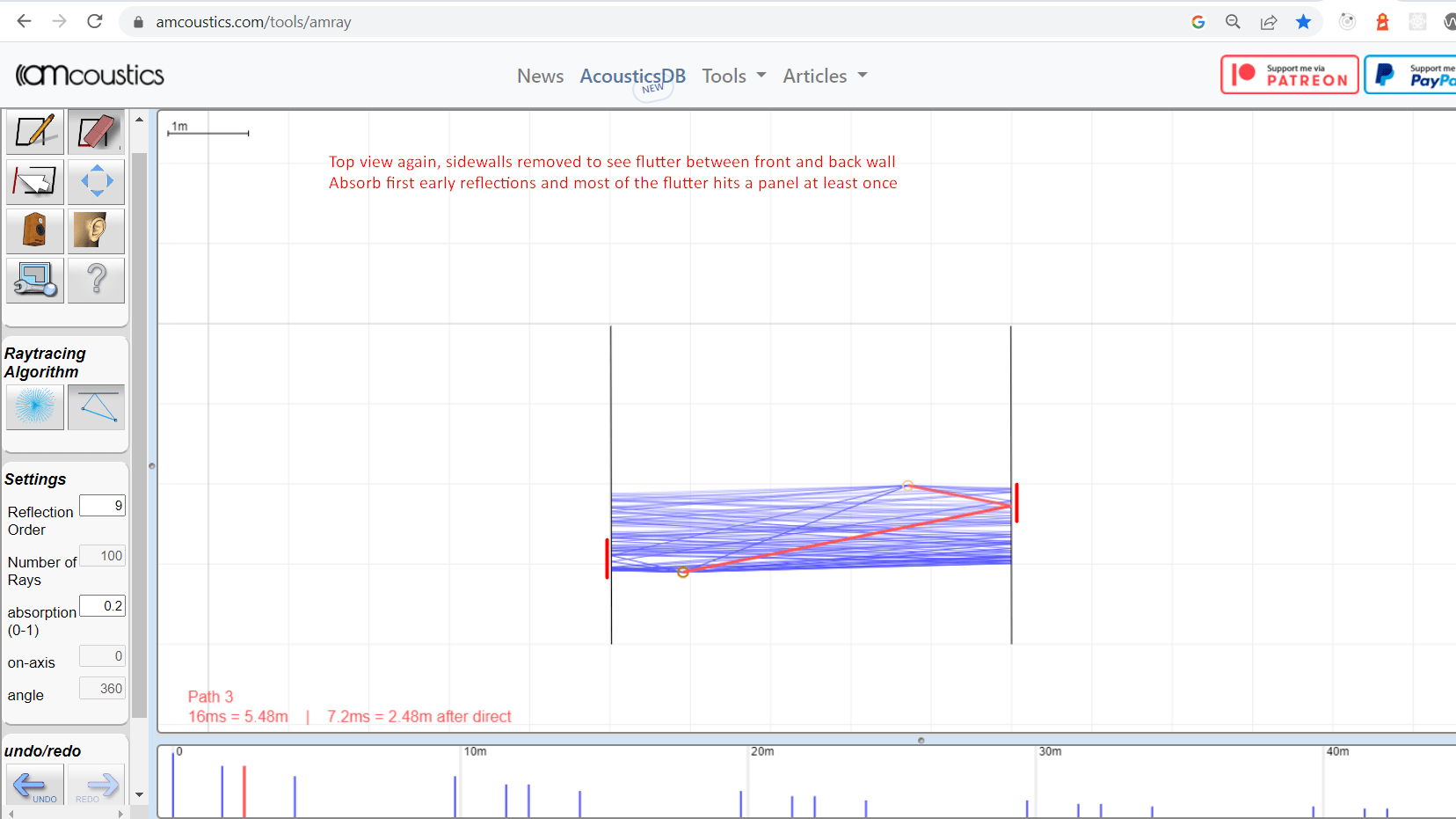Click the timeline panel resize handle dot

pos(921,740)
